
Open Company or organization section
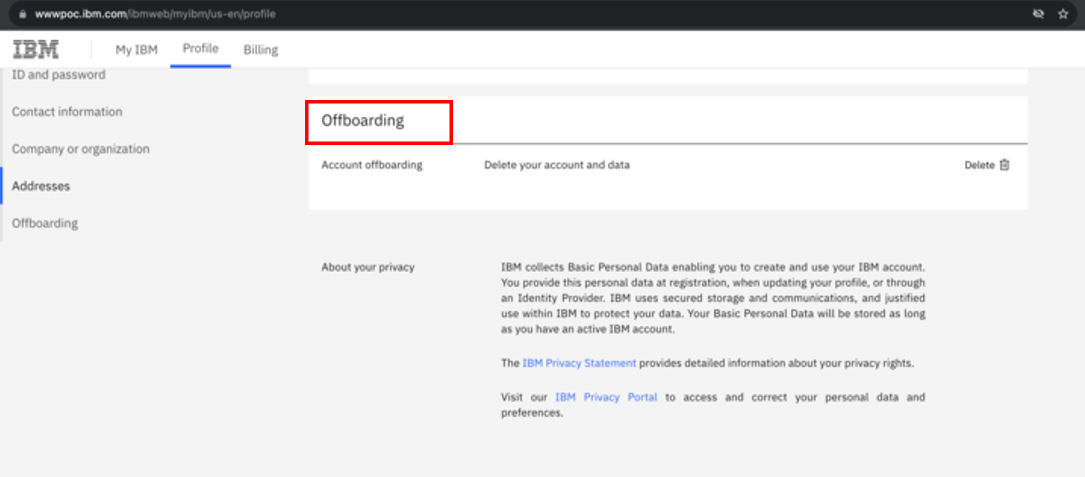point(81,149)
